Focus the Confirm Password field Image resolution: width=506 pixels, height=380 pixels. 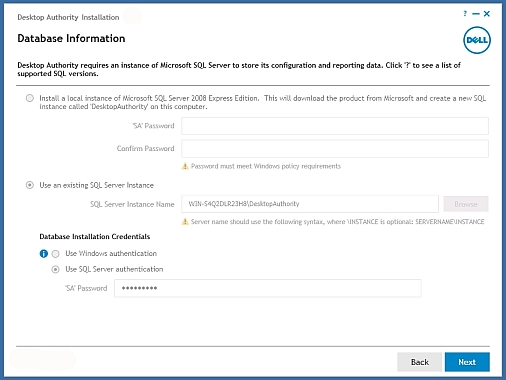click(335, 149)
